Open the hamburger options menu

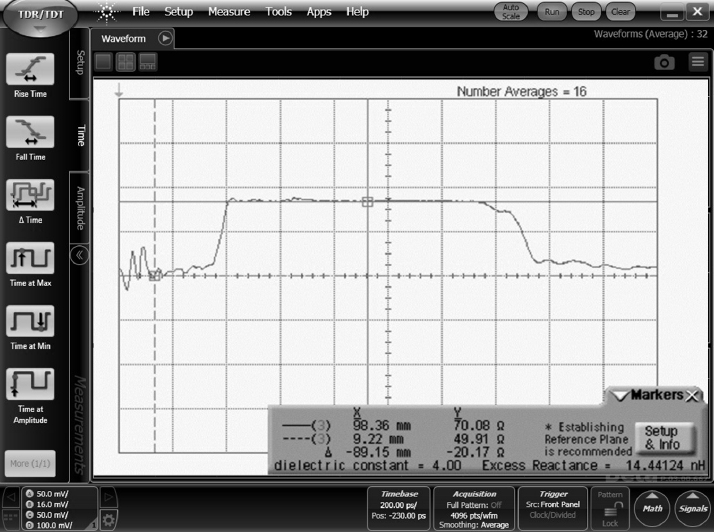point(698,61)
